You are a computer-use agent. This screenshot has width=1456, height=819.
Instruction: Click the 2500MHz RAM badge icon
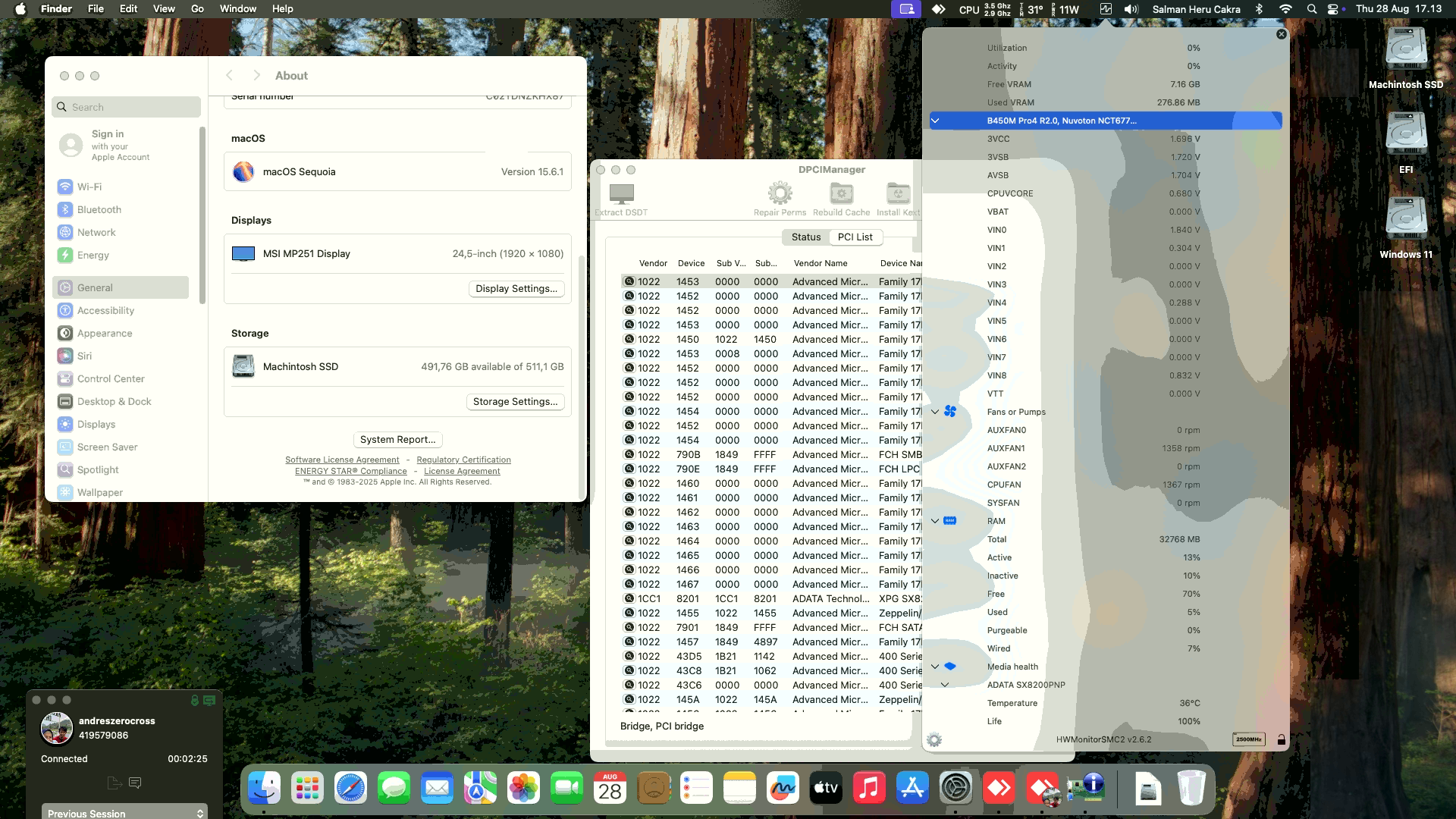tap(1248, 739)
